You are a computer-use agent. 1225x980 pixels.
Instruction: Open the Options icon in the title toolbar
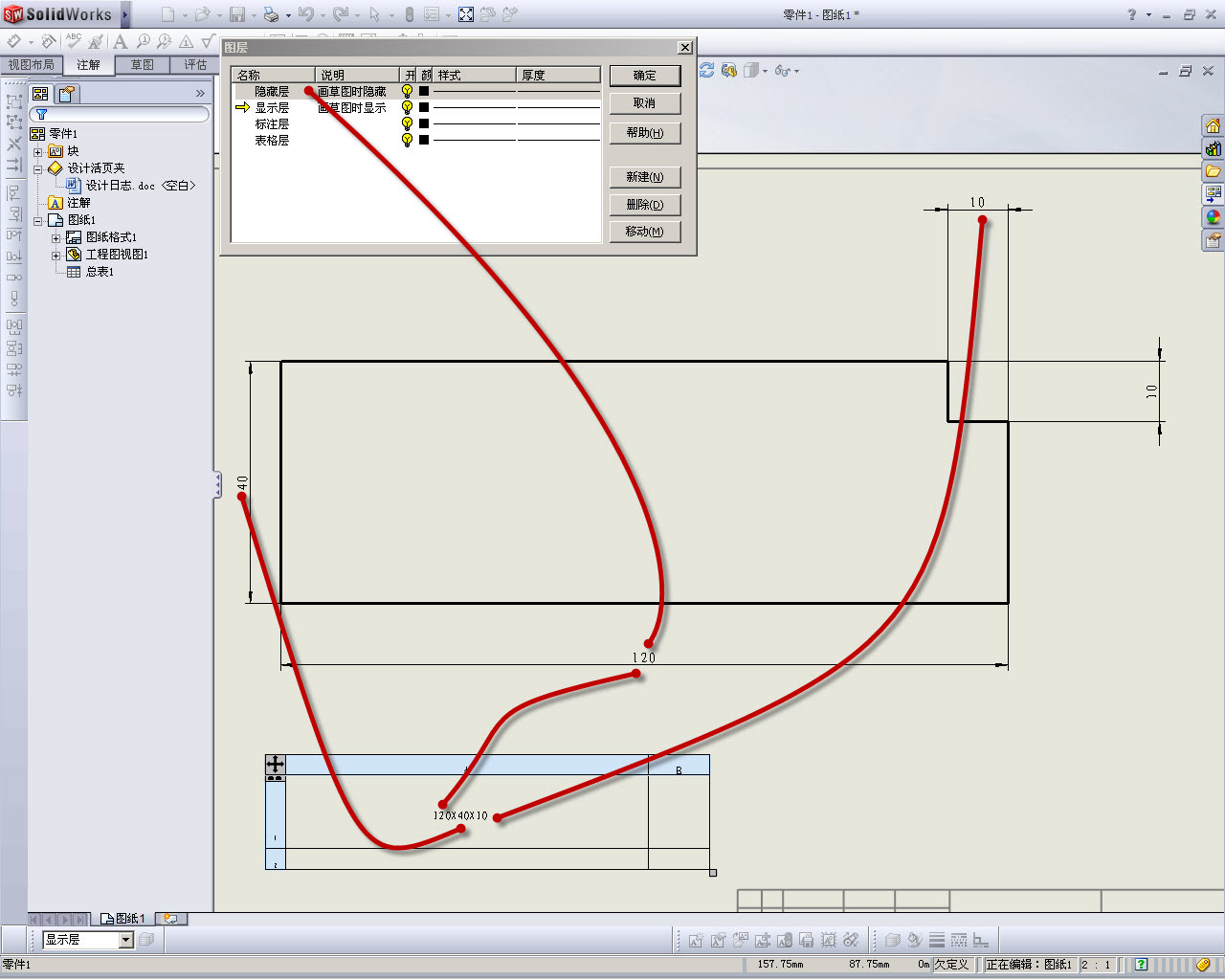pos(432,14)
